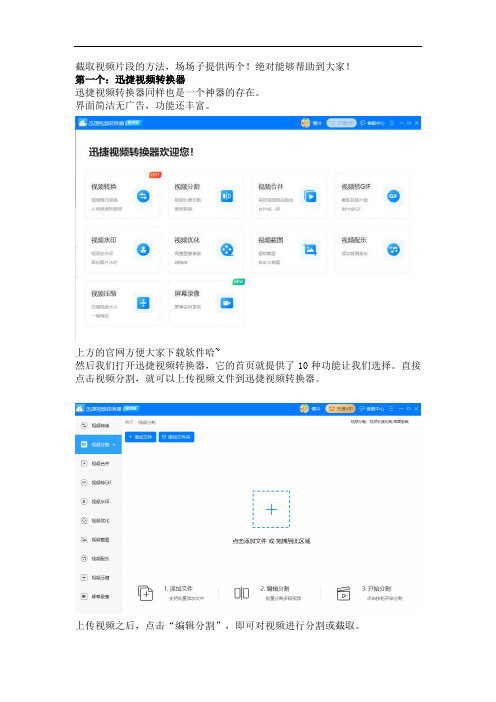Click the 添加文件 step one icon
This screenshot has height=702, width=496.
click(145, 593)
